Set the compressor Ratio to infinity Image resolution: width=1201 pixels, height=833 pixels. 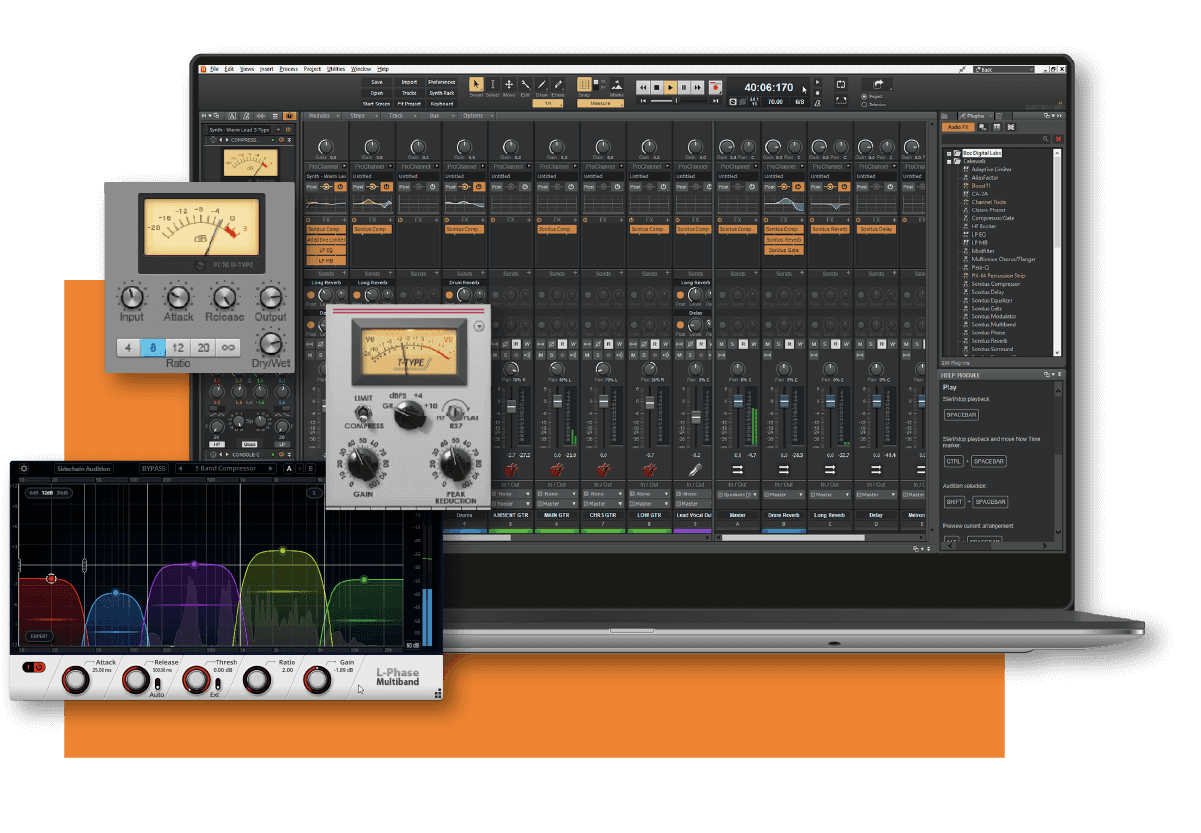click(x=228, y=347)
